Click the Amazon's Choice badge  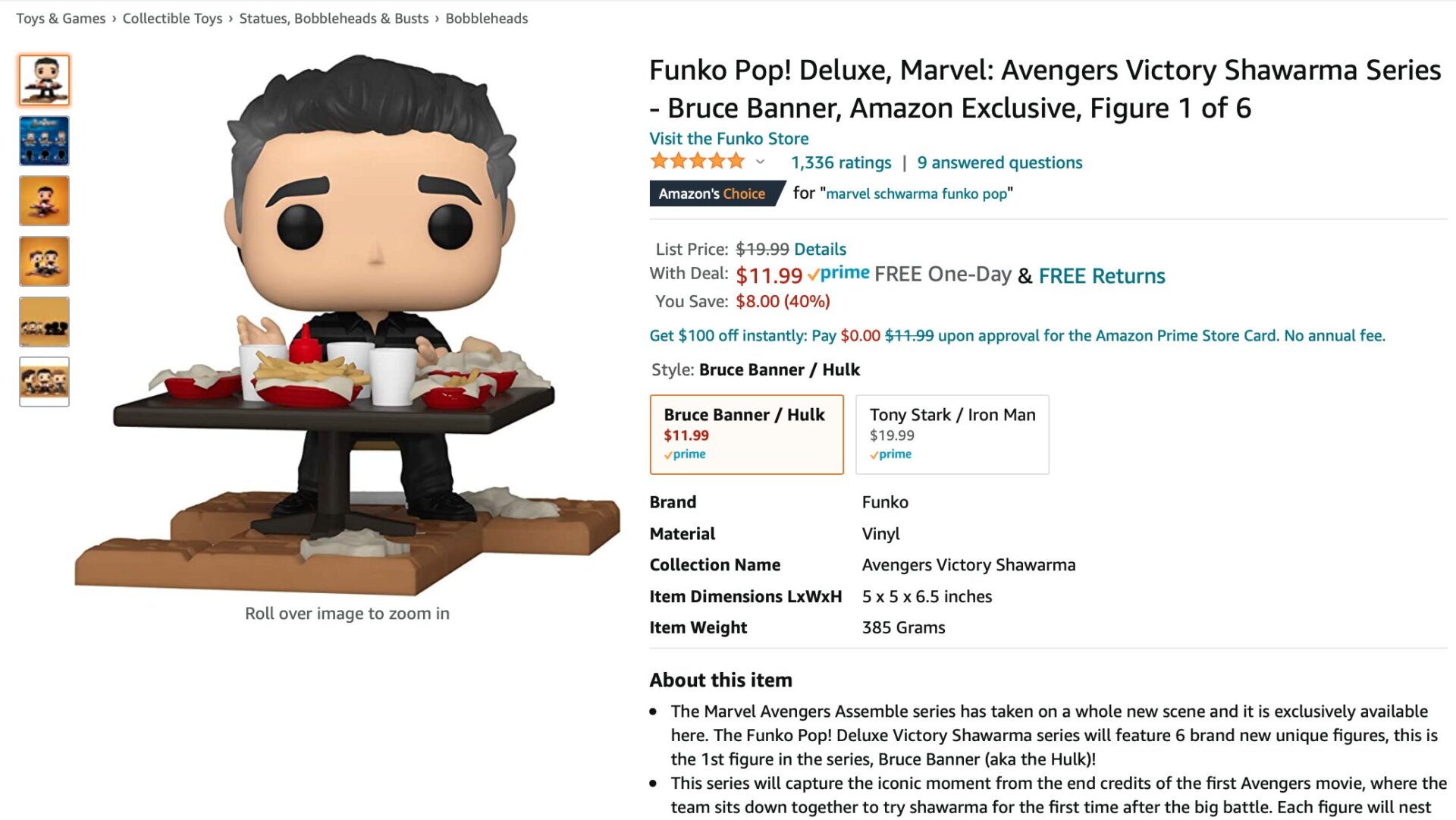tap(711, 193)
